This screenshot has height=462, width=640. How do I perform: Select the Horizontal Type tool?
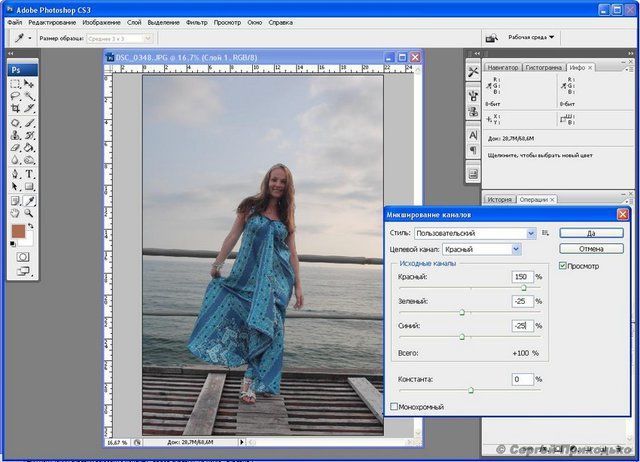(29, 173)
